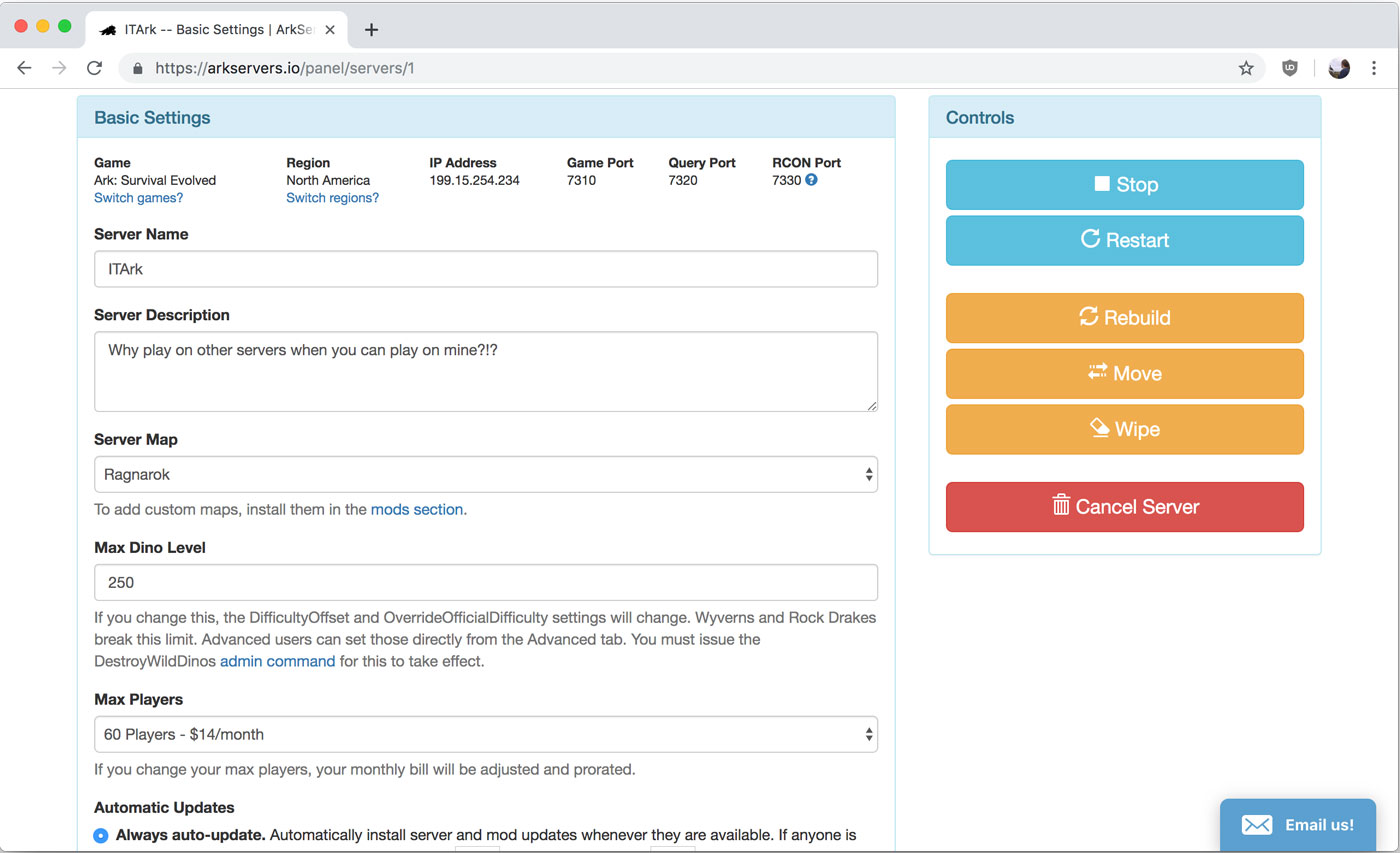The image size is (1400, 853).
Task: Click the Restart server button
Action: (1125, 240)
